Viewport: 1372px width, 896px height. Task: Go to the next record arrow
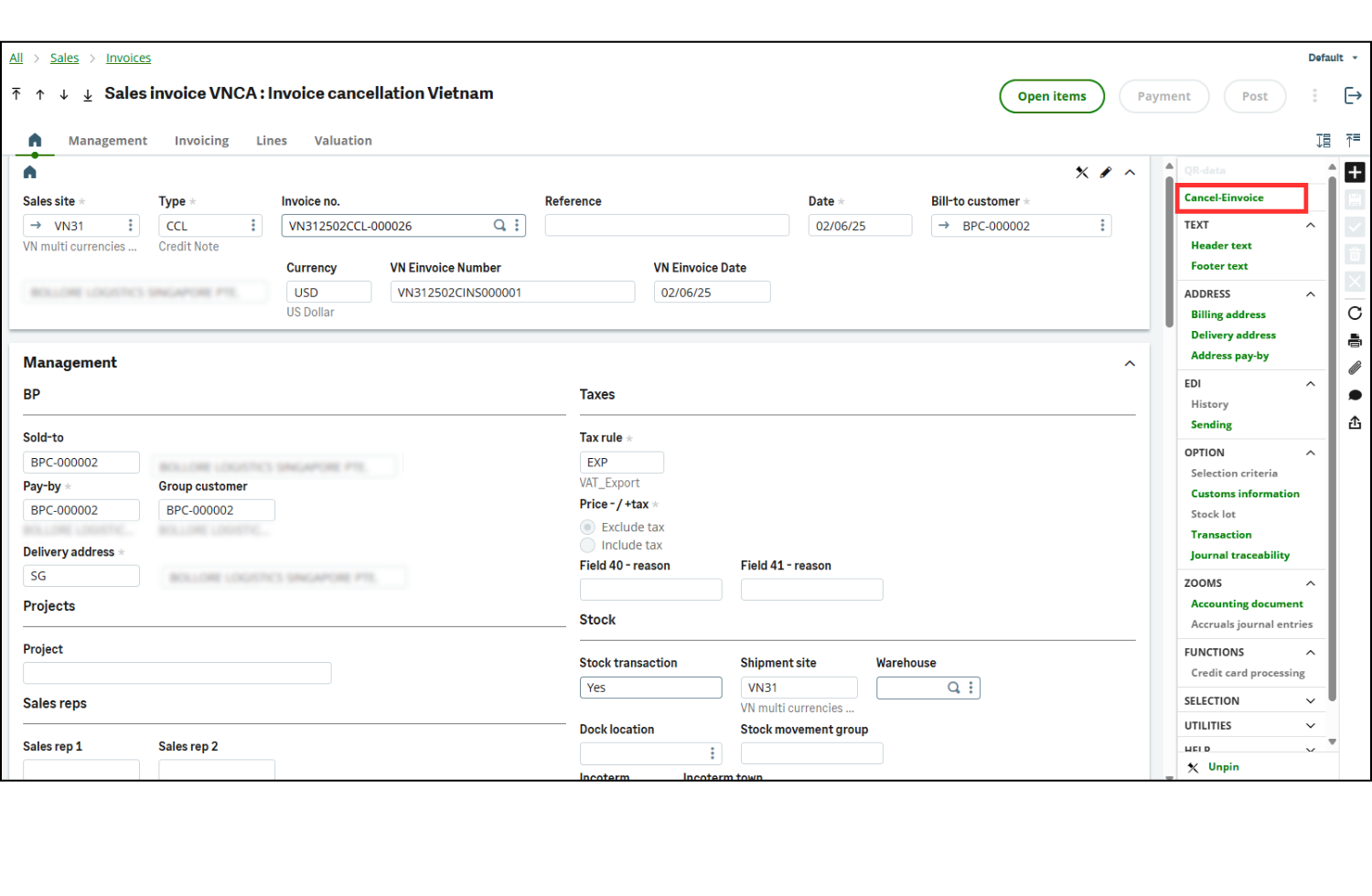tap(64, 94)
